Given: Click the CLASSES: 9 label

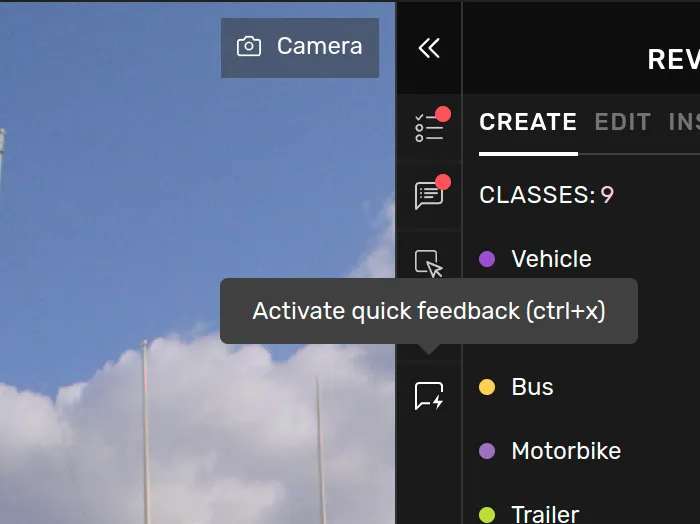Looking at the screenshot, I should tap(546, 195).
